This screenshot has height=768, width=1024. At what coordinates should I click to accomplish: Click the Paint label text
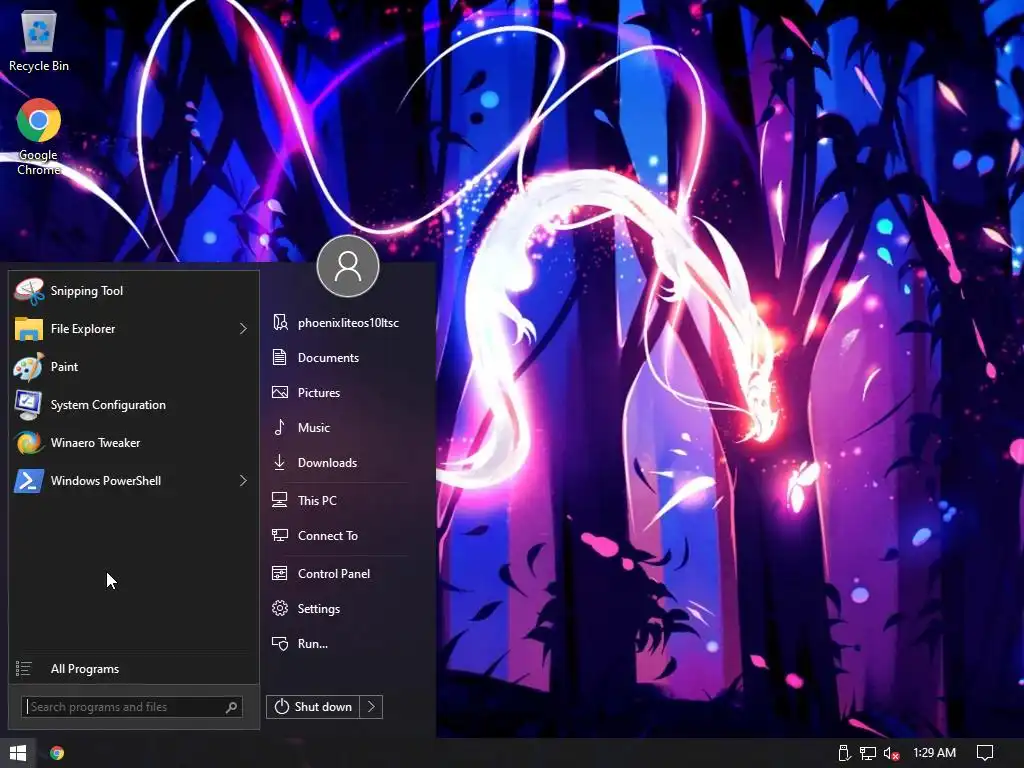point(64,367)
